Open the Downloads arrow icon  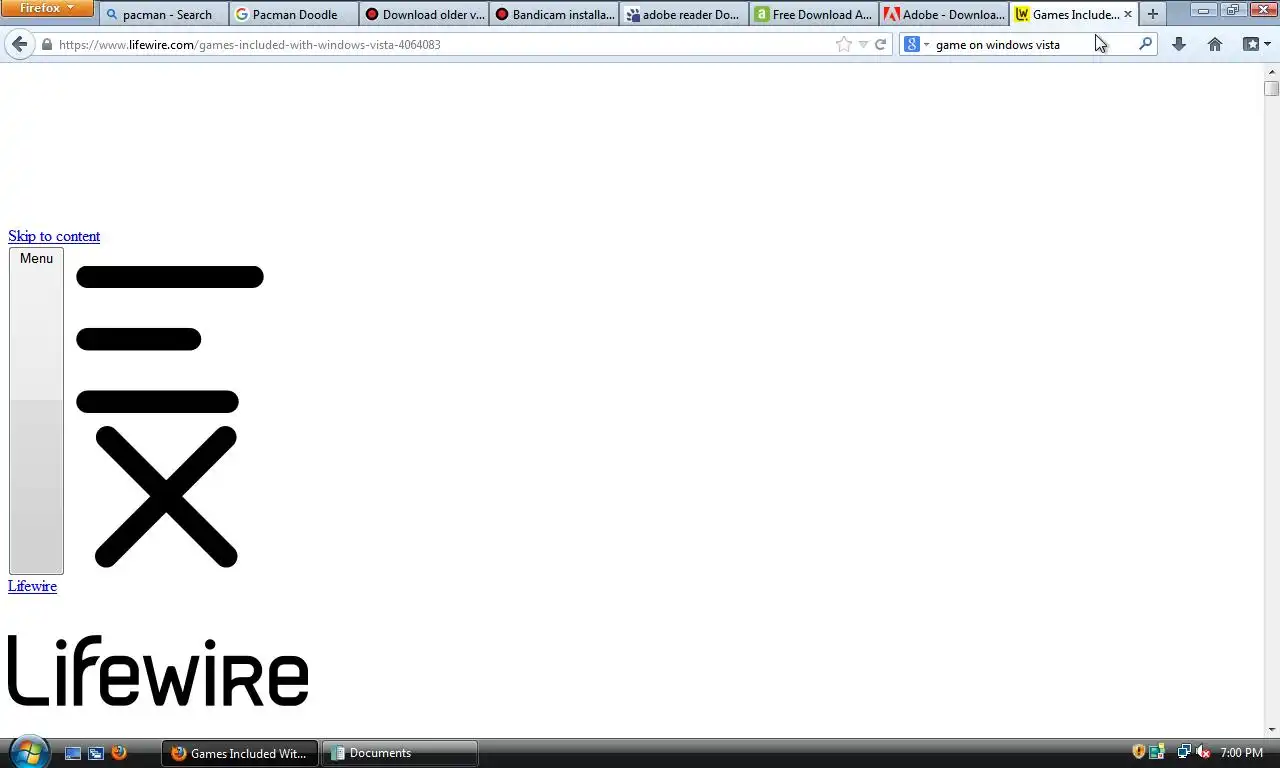(1179, 44)
